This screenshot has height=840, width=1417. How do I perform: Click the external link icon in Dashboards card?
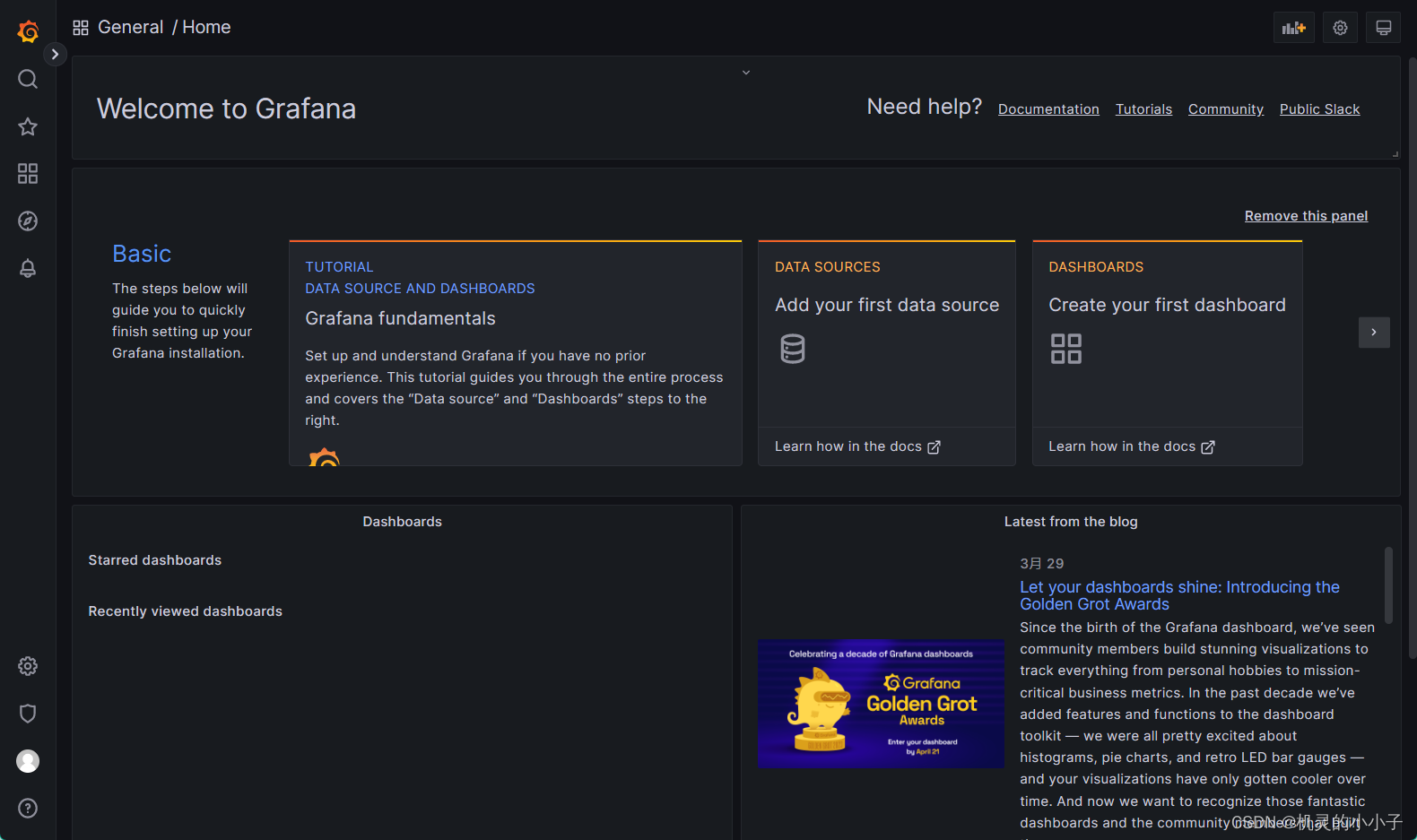pyautogui.click(x=1208, y=446)
